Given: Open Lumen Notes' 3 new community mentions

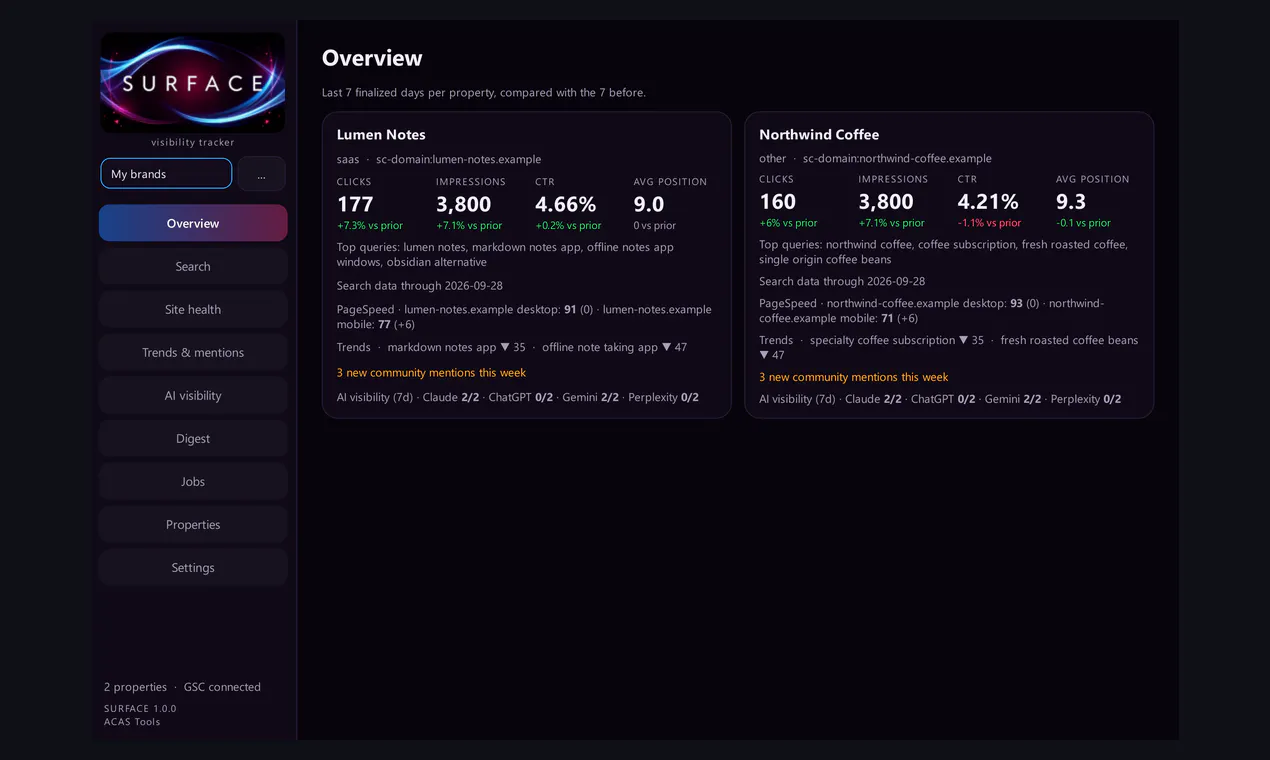Looking at the screenshot, I should tap(431, 372).
